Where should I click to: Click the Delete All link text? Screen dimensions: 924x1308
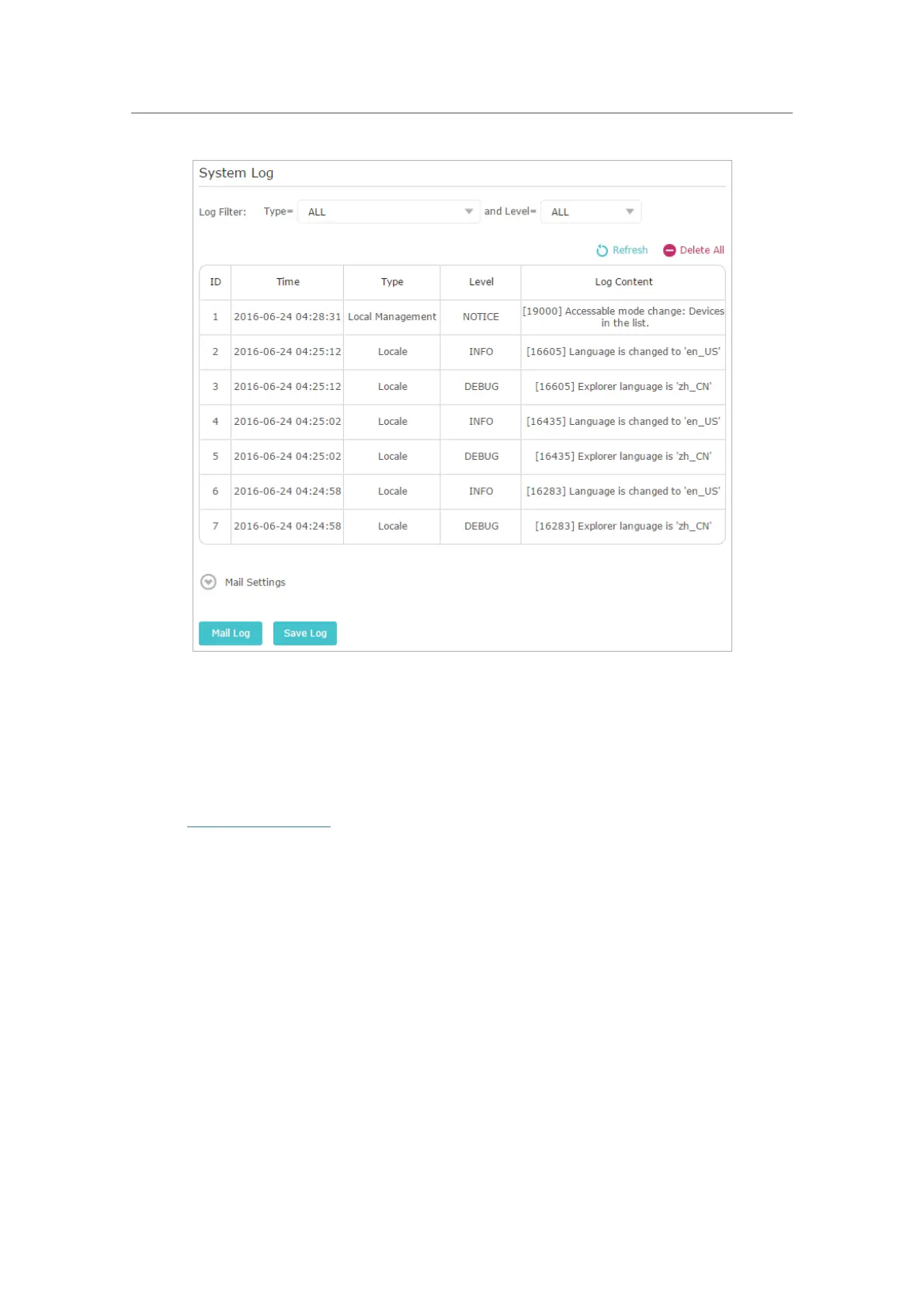702,250
